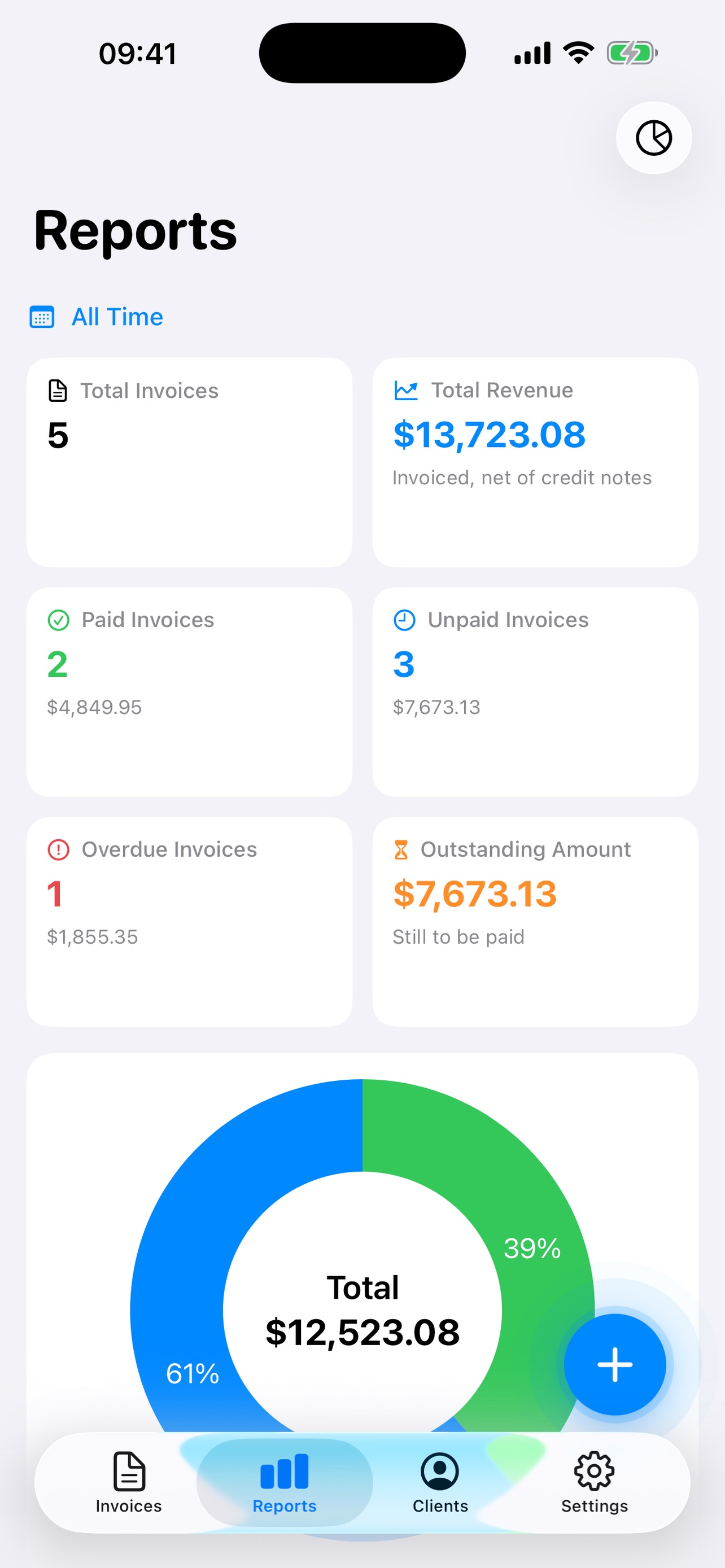The height and width of the screenshot is (1568, 725).
Task: Select the blue 61% donut segment
Action: coord(193,1373)
